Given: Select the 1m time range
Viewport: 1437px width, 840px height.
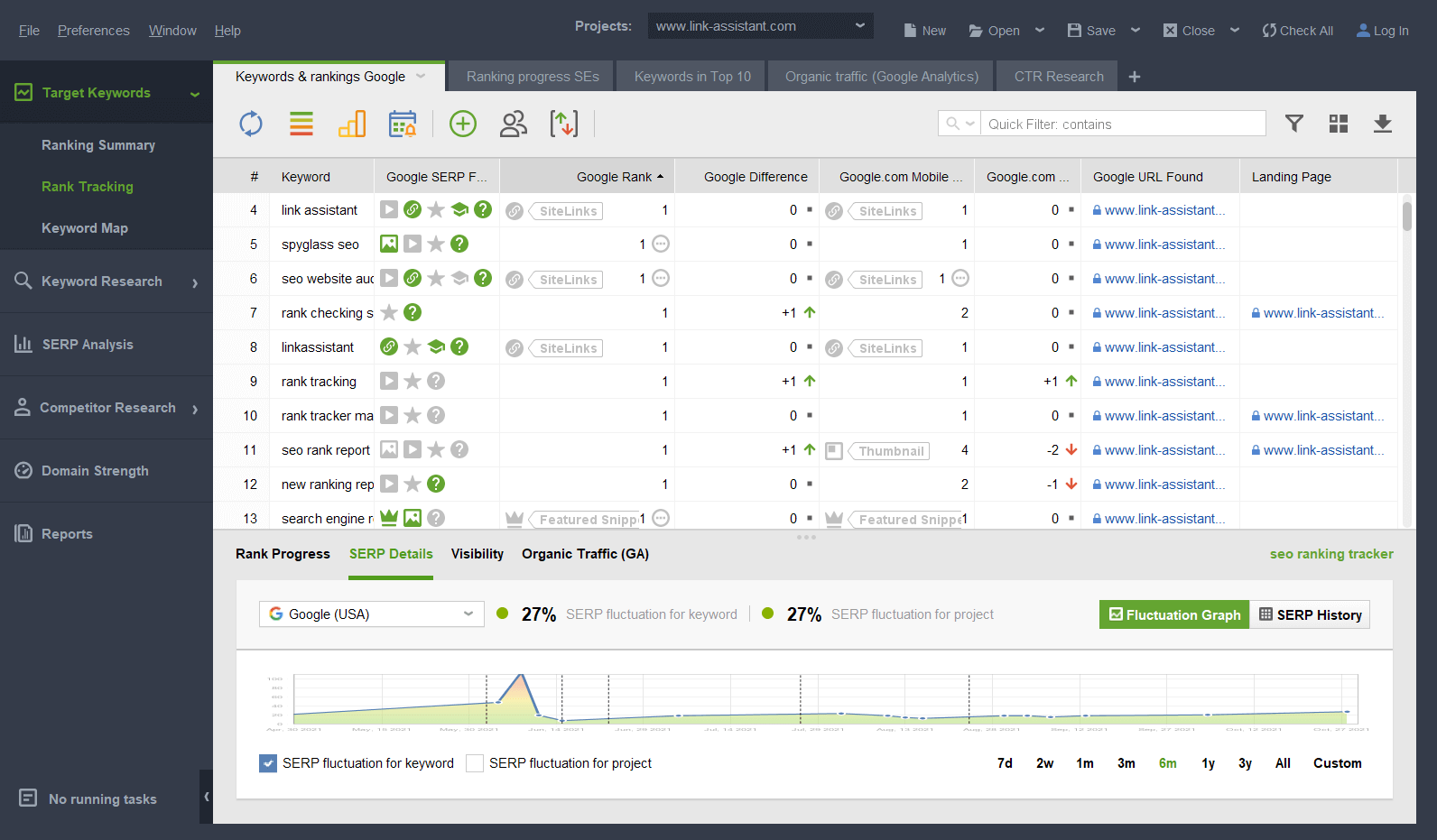Looking at the screenshot, I should click(x=1085, y=763).
